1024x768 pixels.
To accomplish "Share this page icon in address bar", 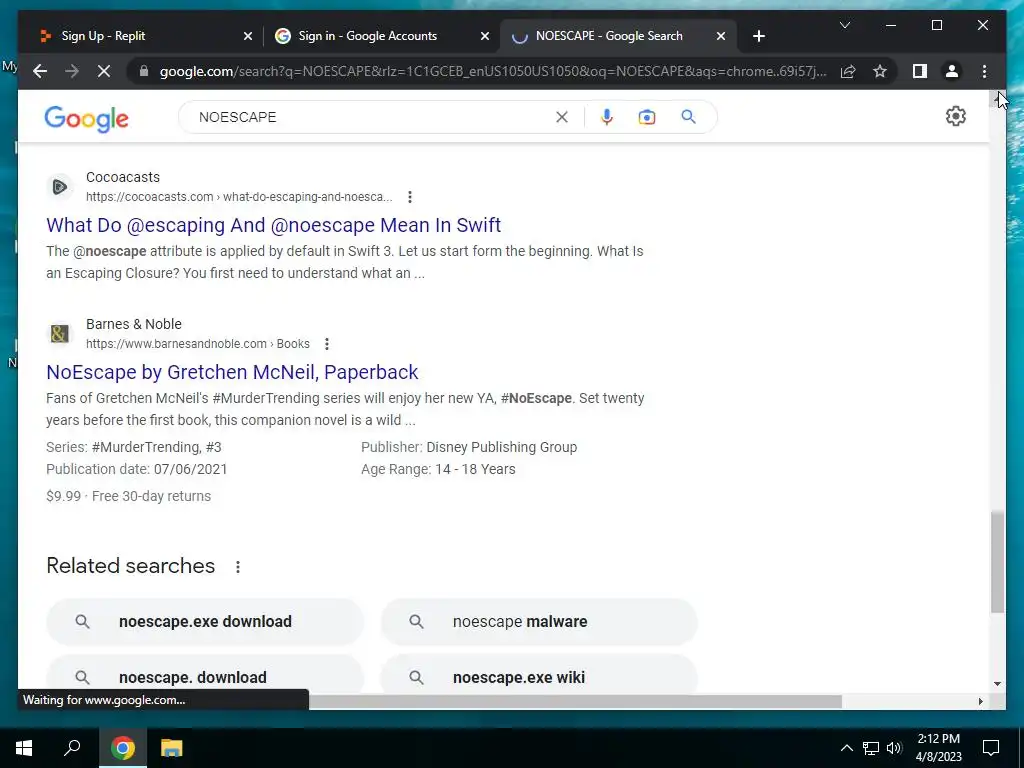I will pos(848,71).
